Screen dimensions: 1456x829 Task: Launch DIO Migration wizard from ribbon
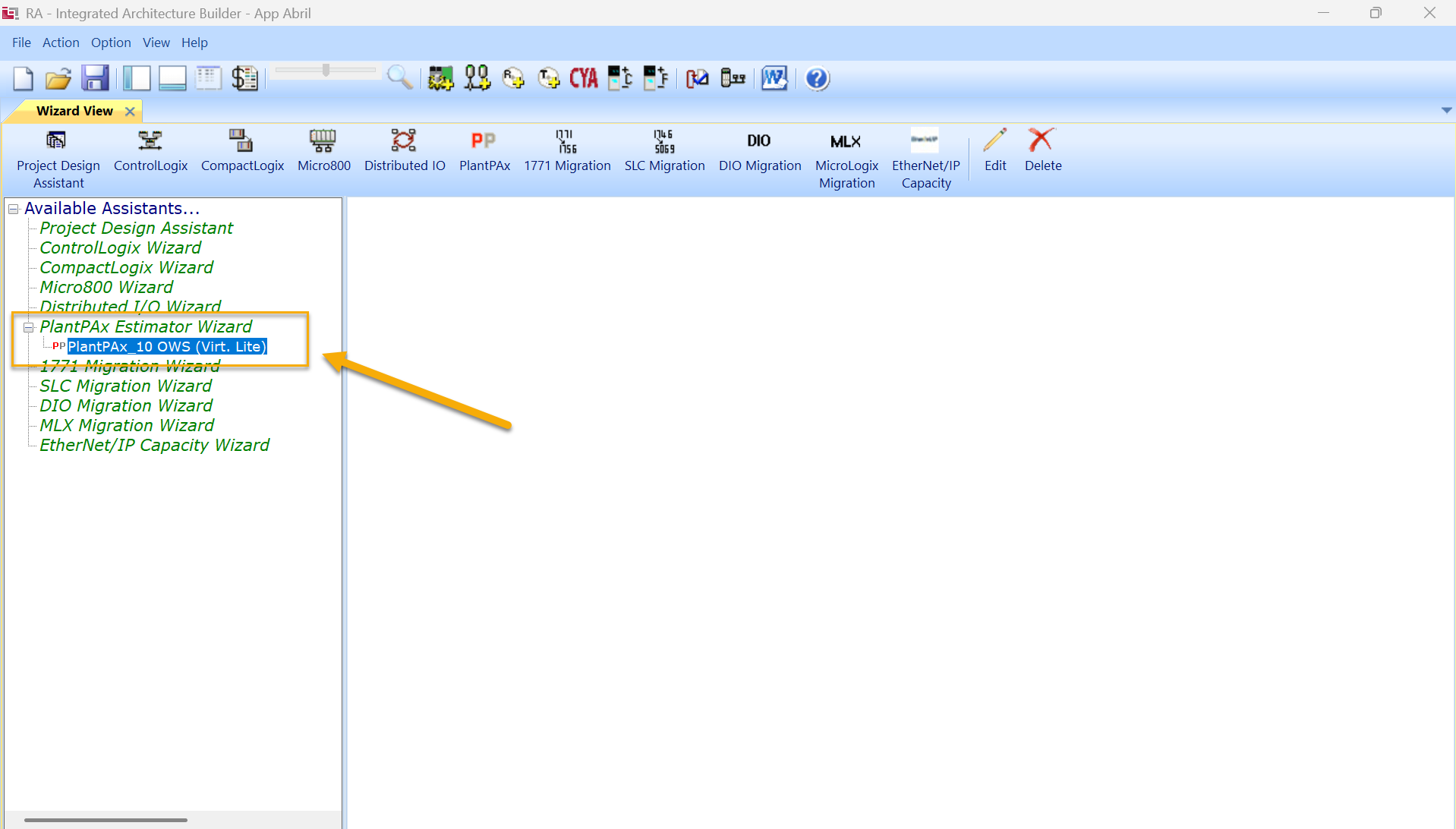760,150
